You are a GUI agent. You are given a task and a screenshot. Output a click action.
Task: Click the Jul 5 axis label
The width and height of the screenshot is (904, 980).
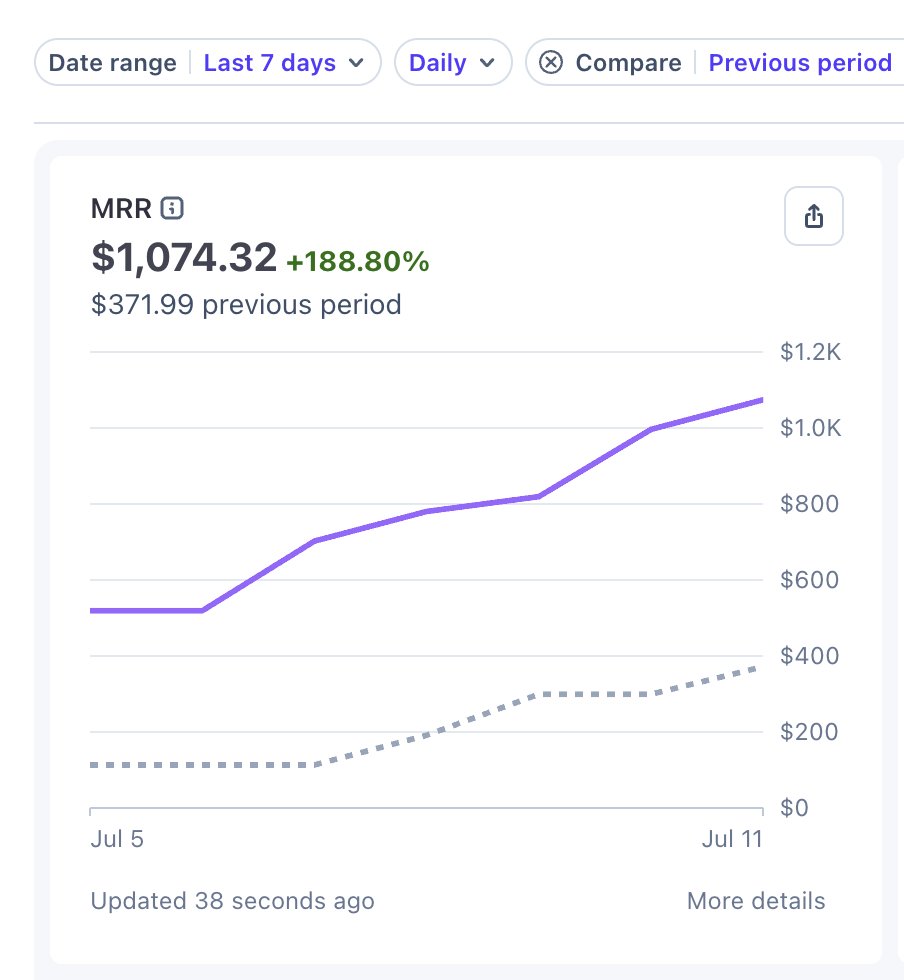coord(117,839)
